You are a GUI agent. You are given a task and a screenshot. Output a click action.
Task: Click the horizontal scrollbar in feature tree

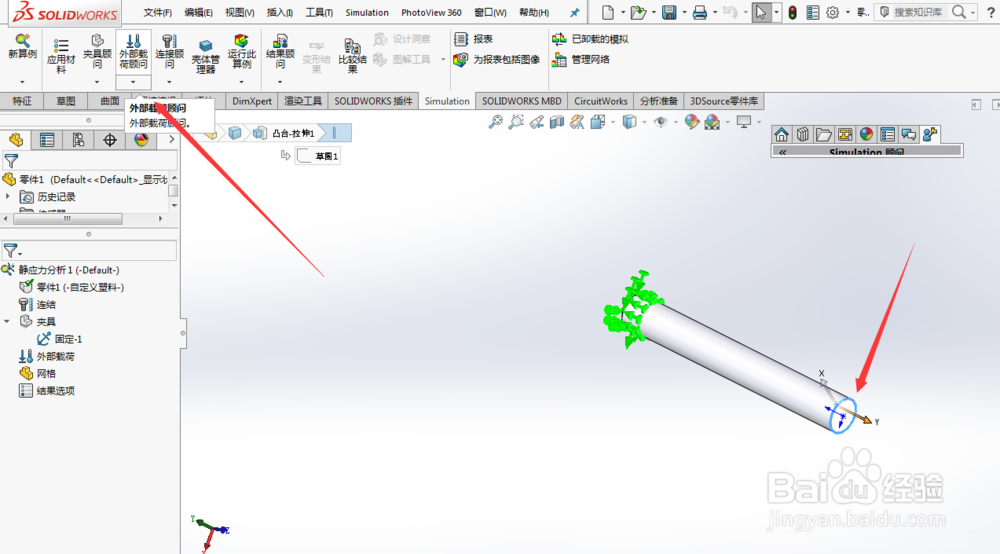coord(68,219)
